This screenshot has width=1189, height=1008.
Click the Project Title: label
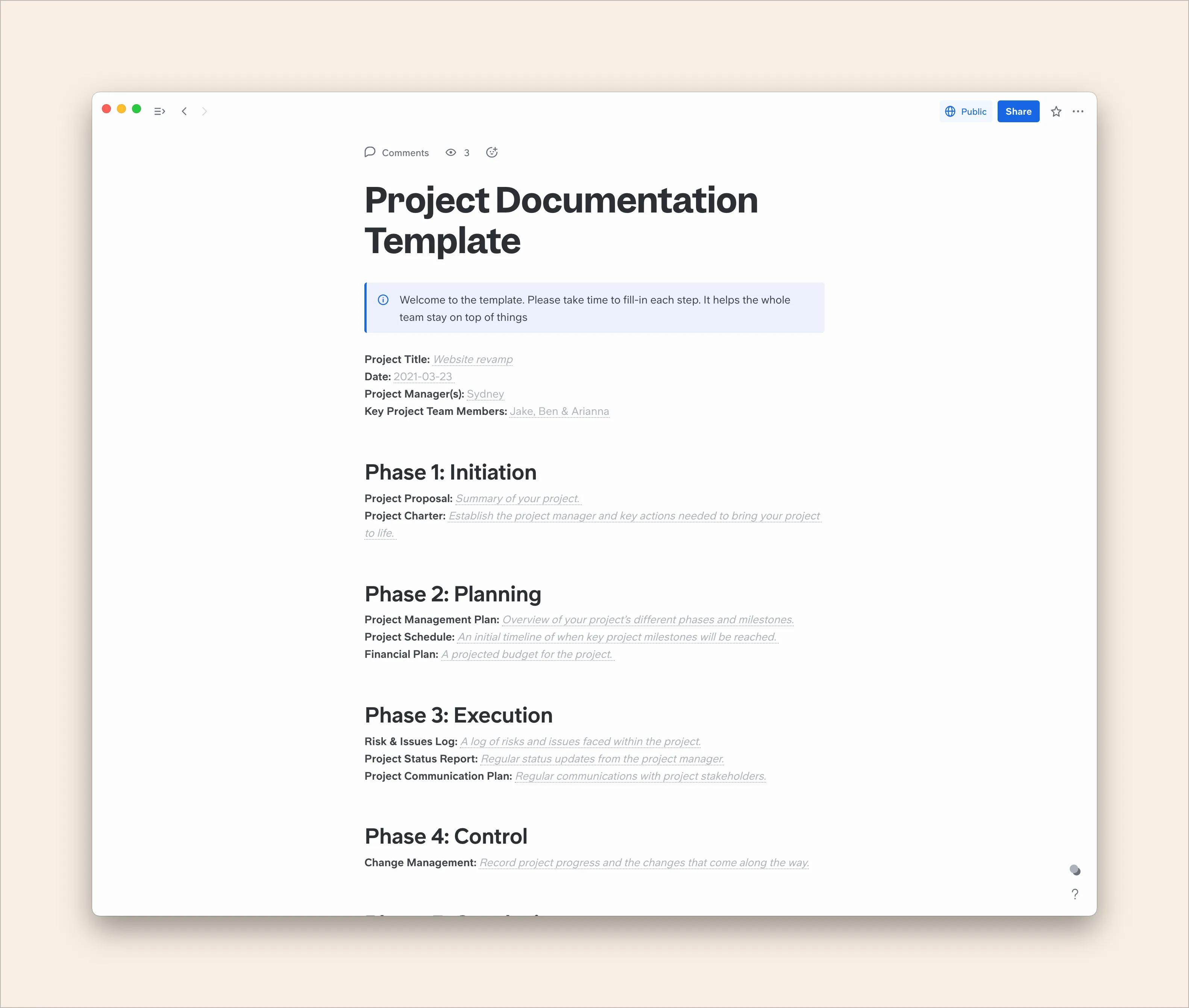tap(397, 360)
